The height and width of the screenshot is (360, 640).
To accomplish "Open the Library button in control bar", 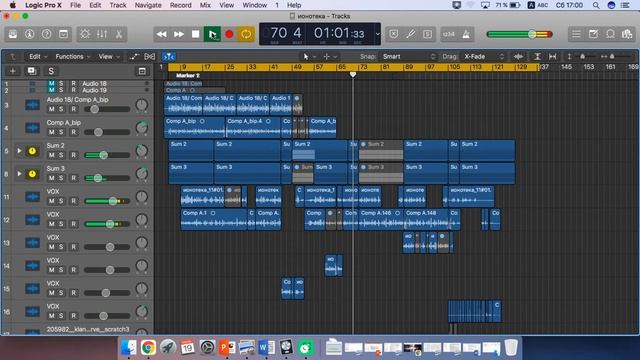I will pyautogui.click(x=13, y=34).
